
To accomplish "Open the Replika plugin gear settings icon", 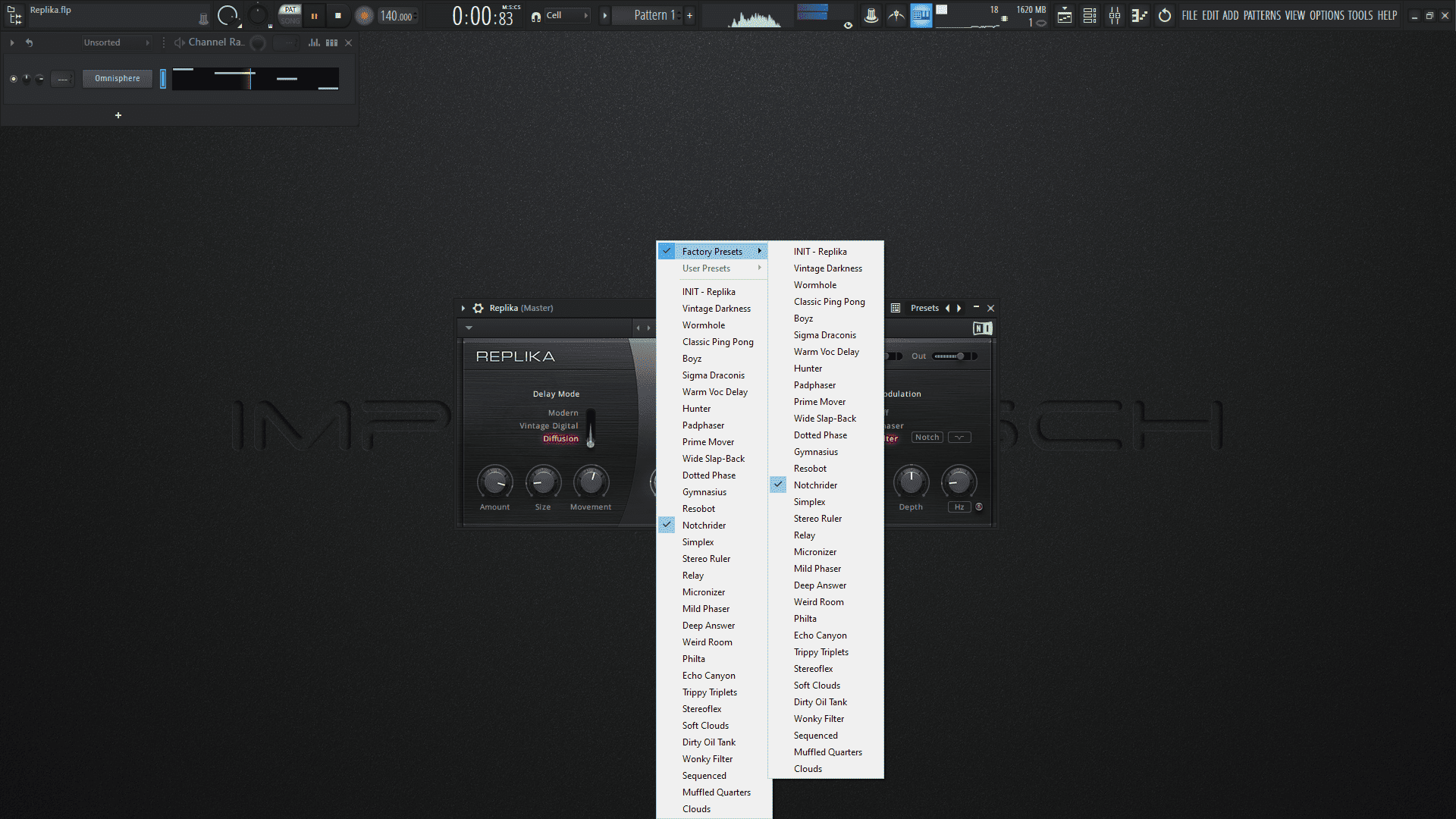I will pos(478,308).
